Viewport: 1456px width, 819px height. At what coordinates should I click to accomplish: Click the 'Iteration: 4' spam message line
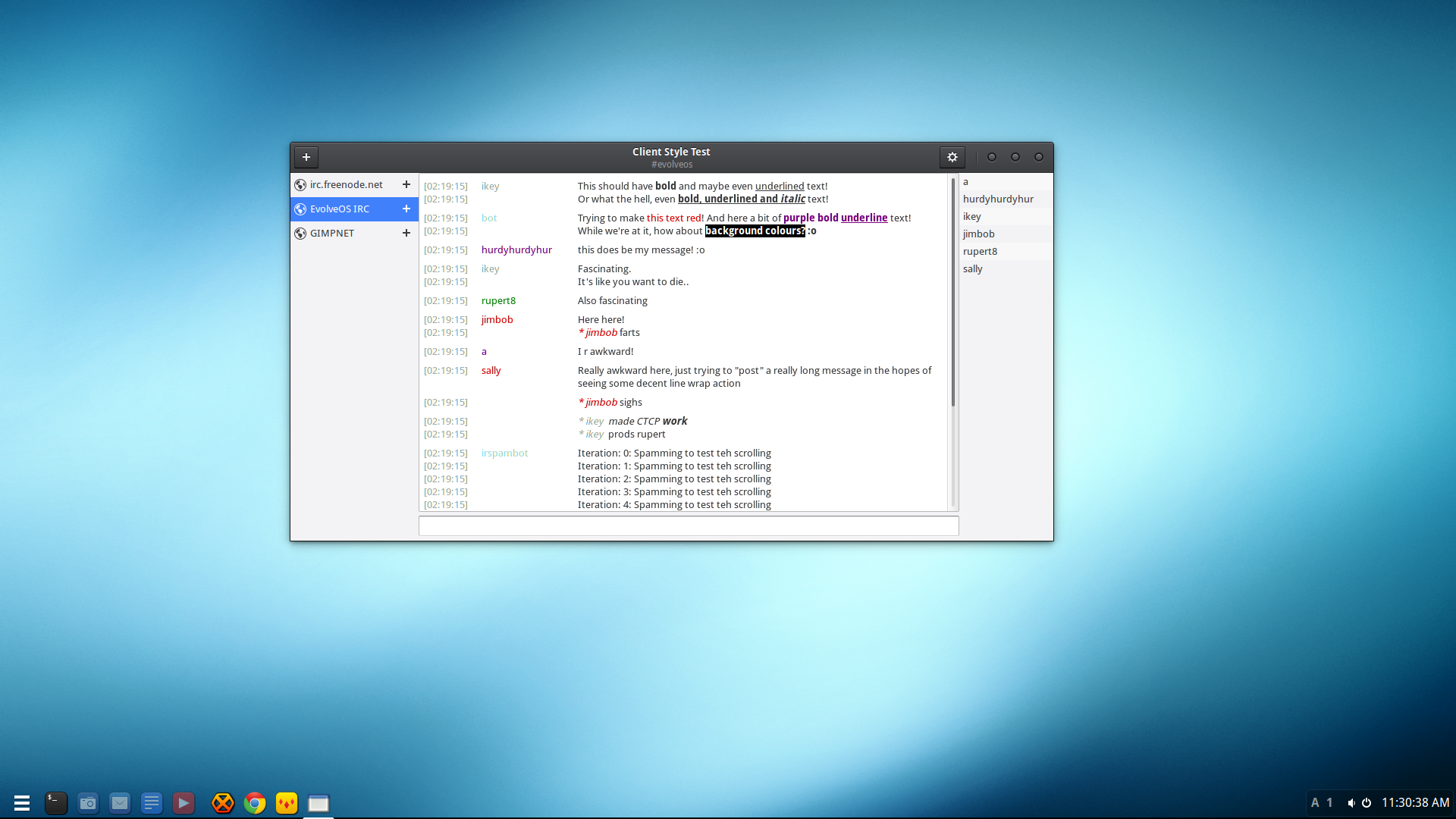(674, 505)
